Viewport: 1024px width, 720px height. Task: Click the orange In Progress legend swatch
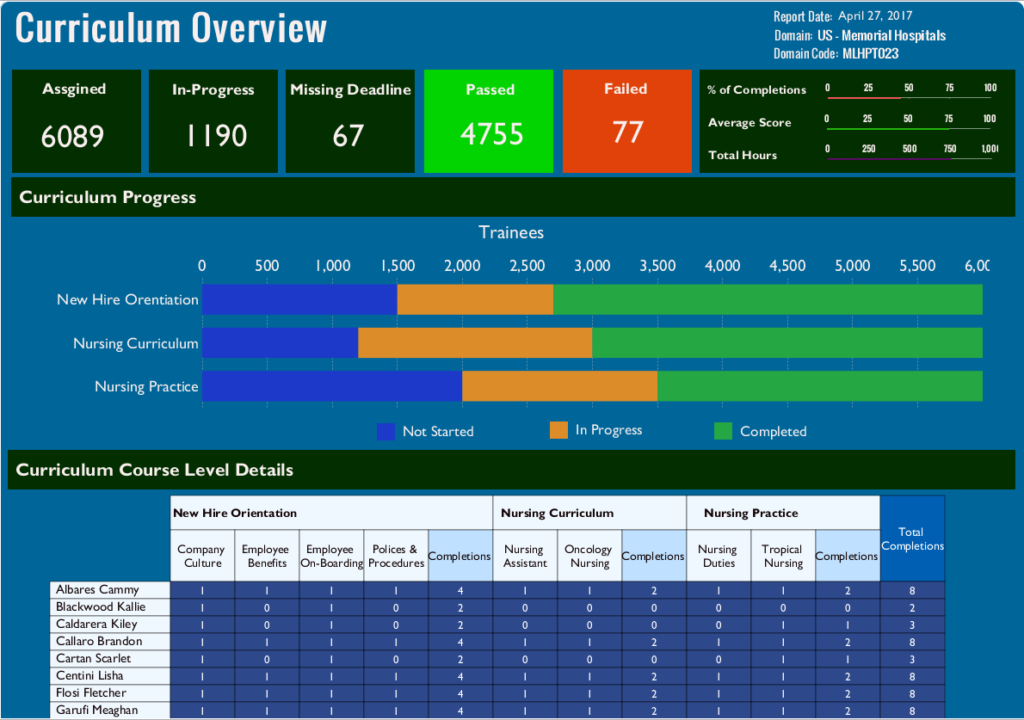559,430
